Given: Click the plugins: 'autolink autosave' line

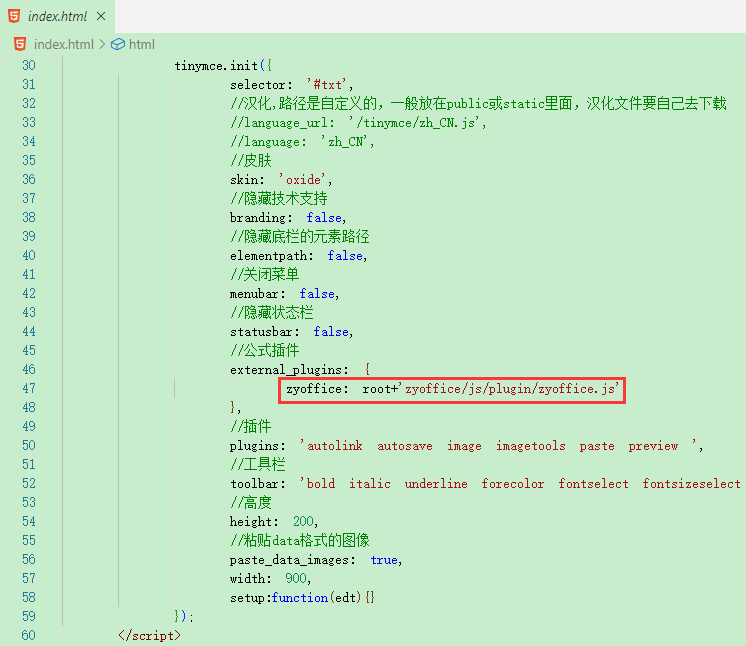Looking at the screenshot, I should click(x=466, y=446).
